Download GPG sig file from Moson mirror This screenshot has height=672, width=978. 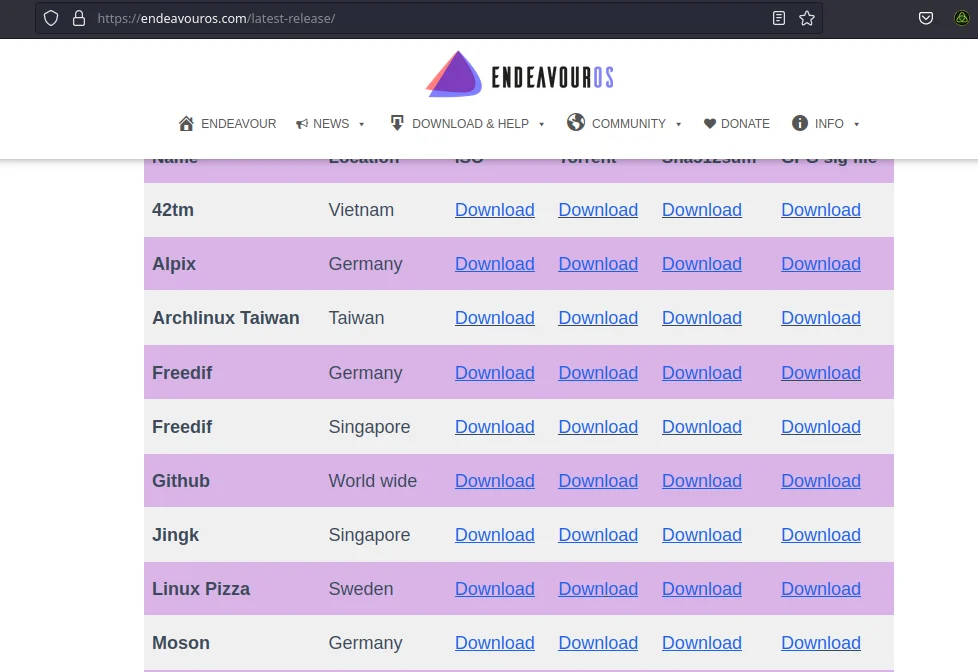[821, 643]
